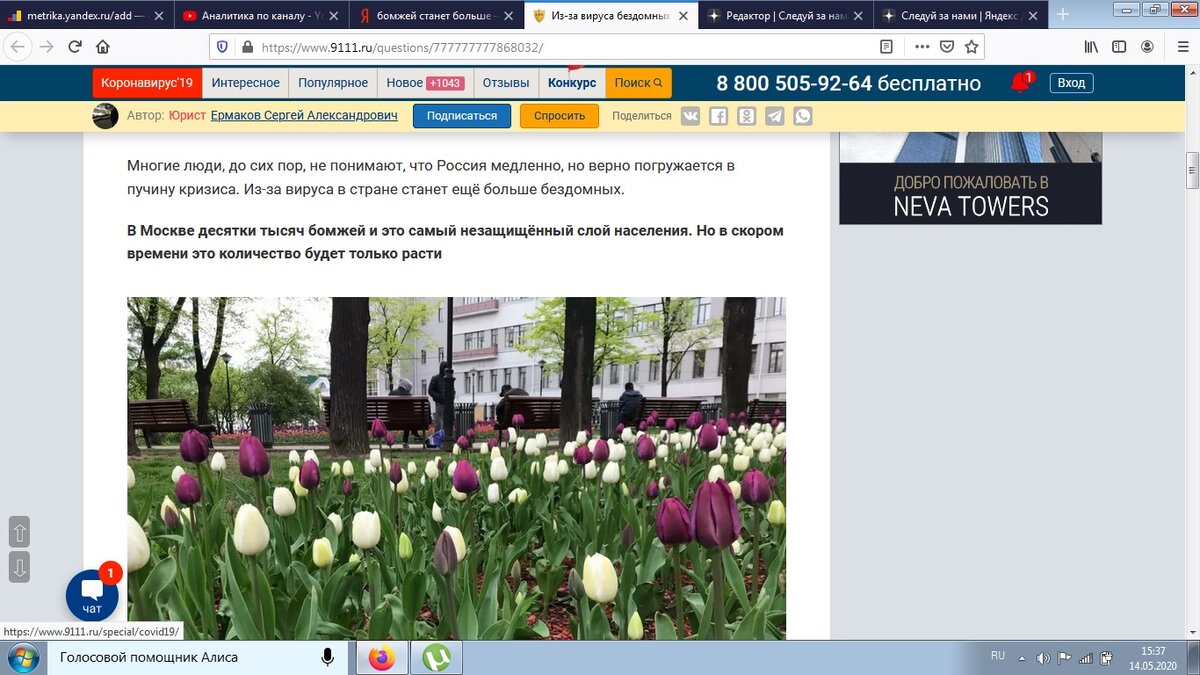This screenshot has width=1200, height=675.
Task: Click the Вход login button
Action: click(x=1071, y=83)
